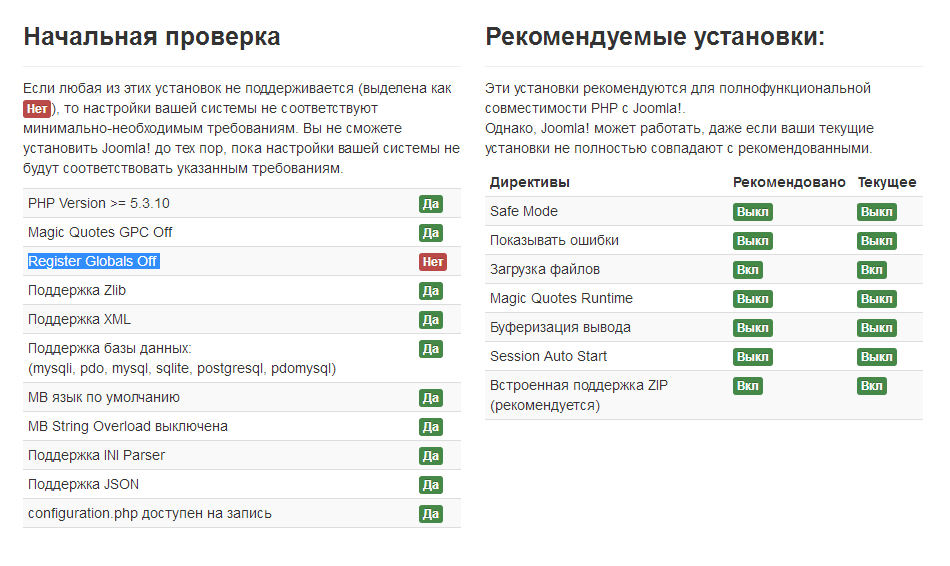Click the highlighted Register Globals Off text

(x=93, y=261)
